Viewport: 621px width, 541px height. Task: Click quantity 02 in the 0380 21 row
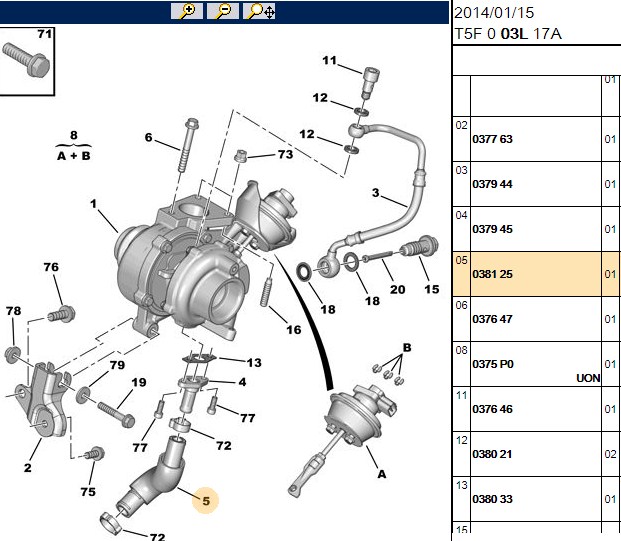[x=610, y=454]
